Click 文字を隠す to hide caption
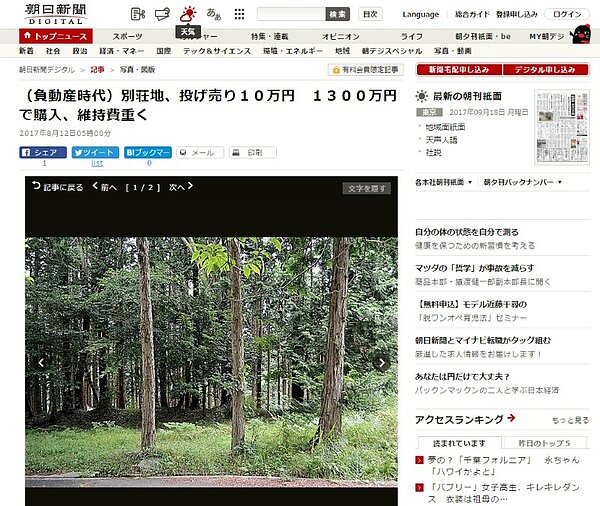This screenshot has height=506, width=600. click(367, 188)
